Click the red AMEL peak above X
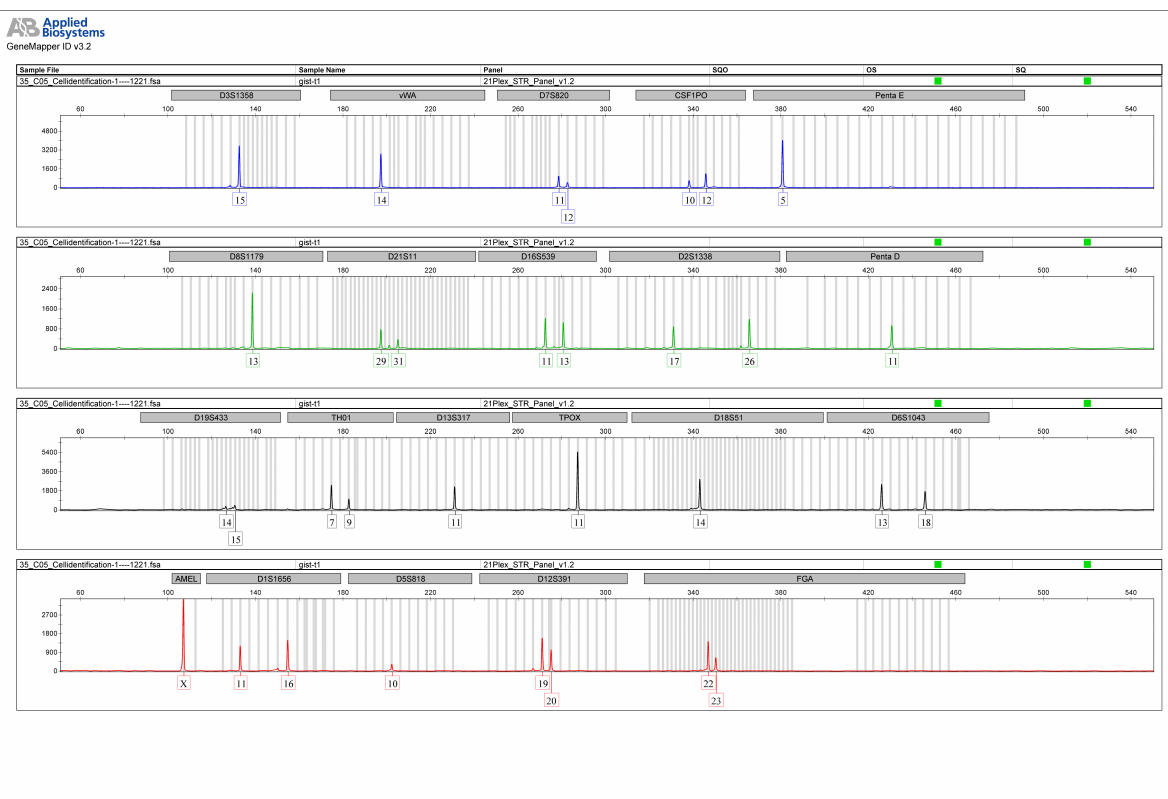The width and height of the screenshot is (1168, 799). coord(183,634)
